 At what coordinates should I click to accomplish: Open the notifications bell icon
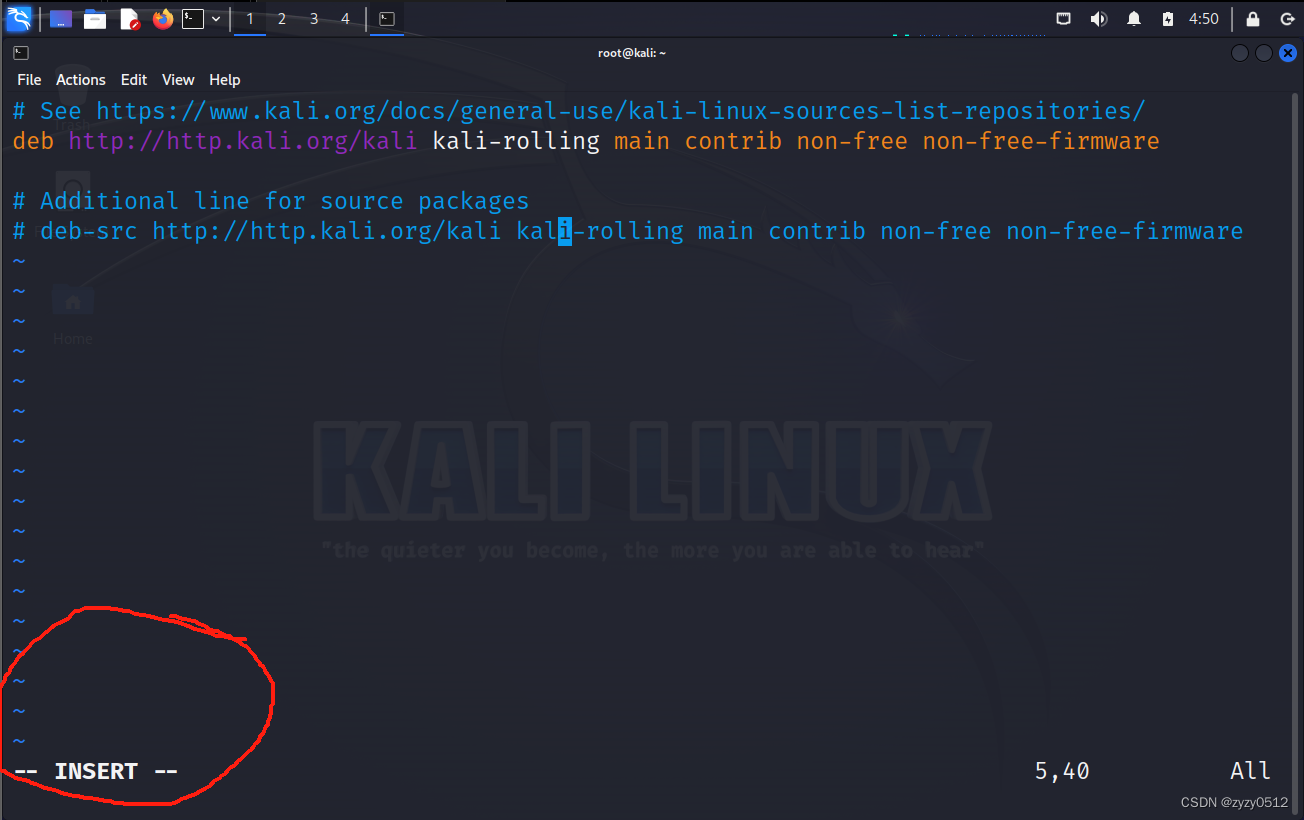click(1134, 19)
